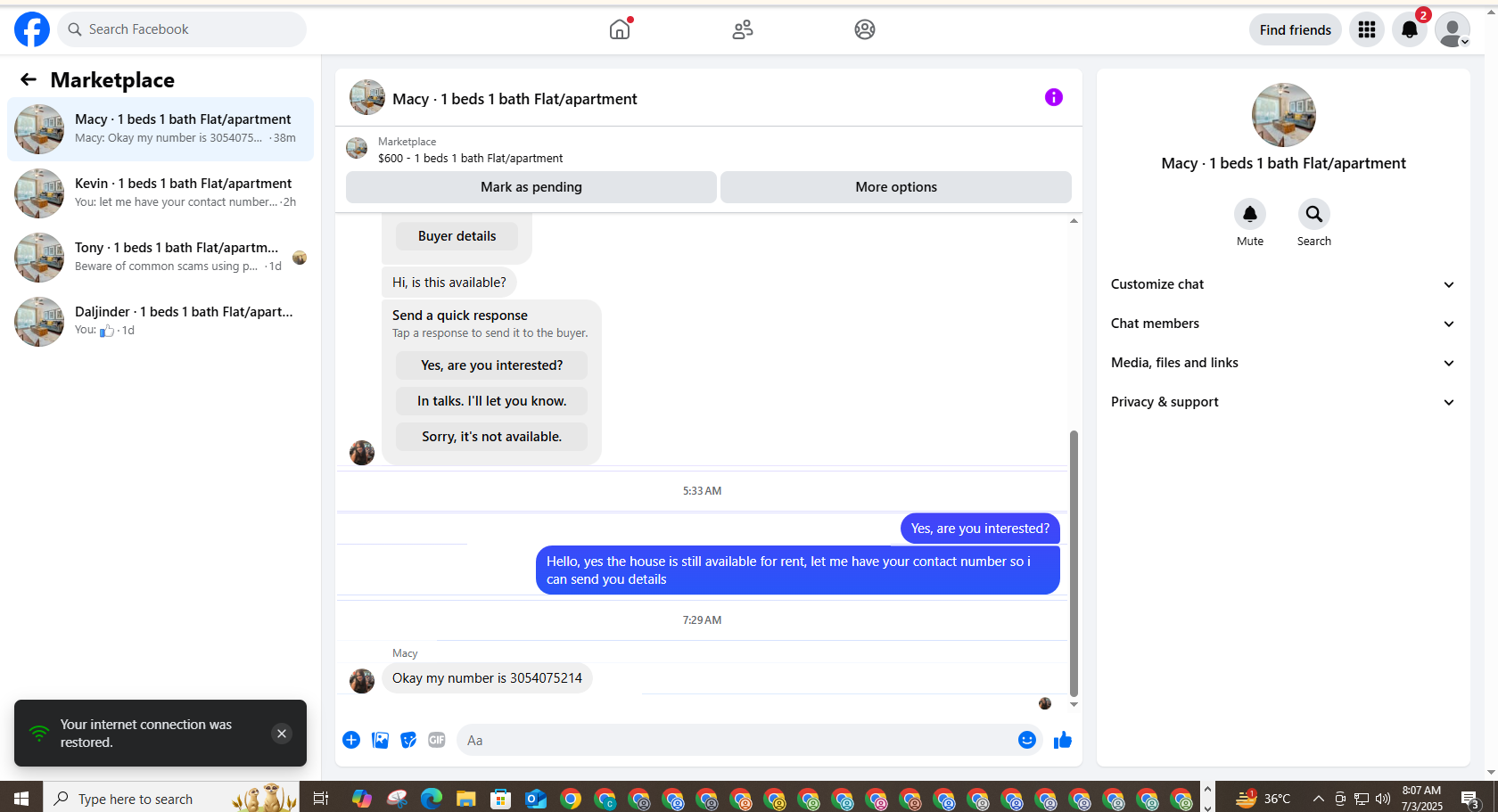The image size is (1498, 812).
Task: Open the notifications bell icon
Action: [x=1410, y=29]
